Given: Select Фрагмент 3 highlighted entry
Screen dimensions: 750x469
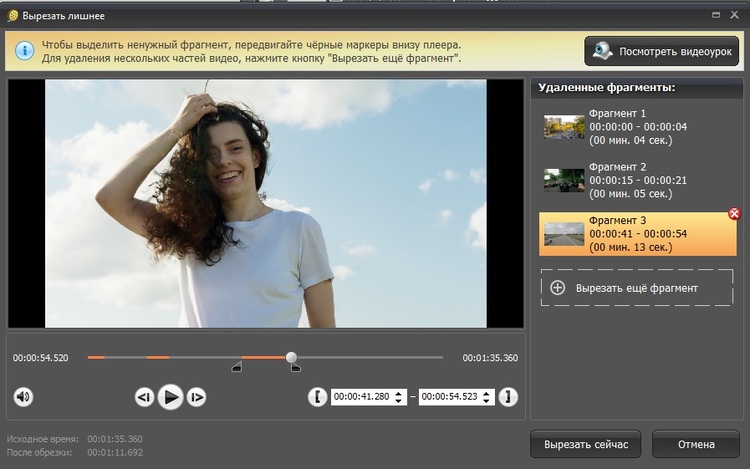Looking at the screenshot, I should pyautogui.click(x=638, y=234).
